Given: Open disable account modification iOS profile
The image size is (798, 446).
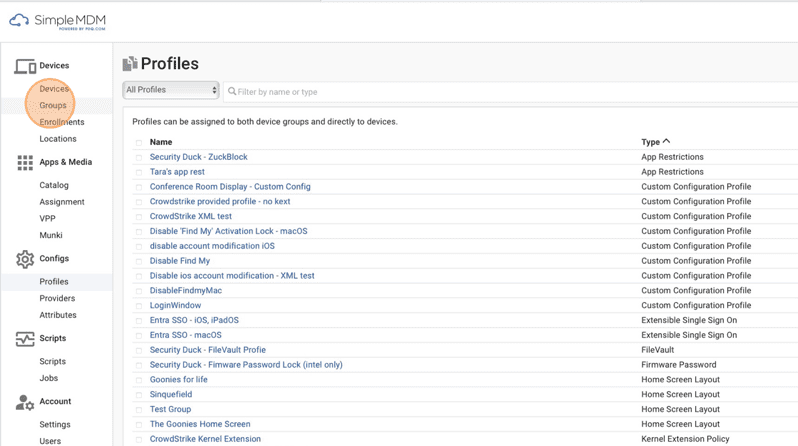Looking at the screenshot, I should click(x=212, y=245).
